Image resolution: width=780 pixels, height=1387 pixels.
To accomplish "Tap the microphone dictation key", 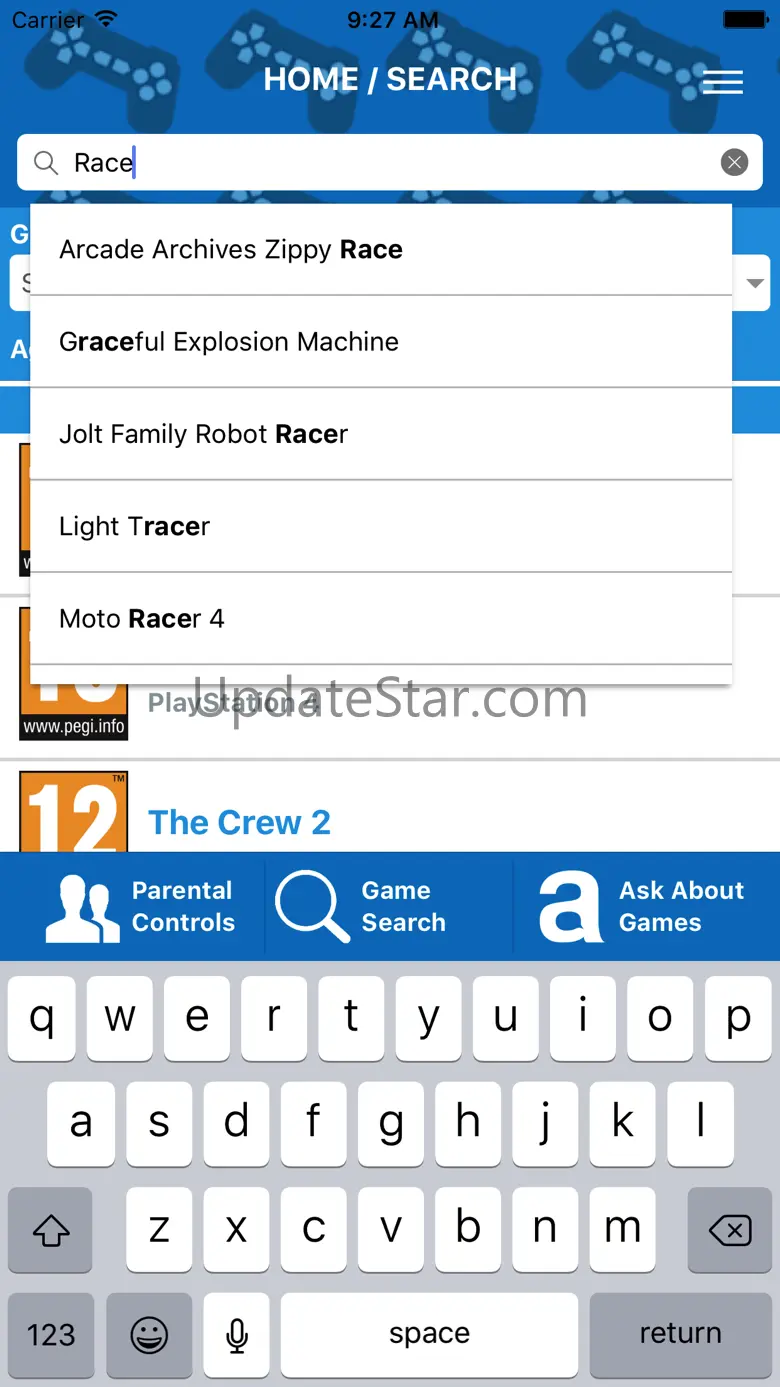I will pyautogui.click(x=237, y=1334).
